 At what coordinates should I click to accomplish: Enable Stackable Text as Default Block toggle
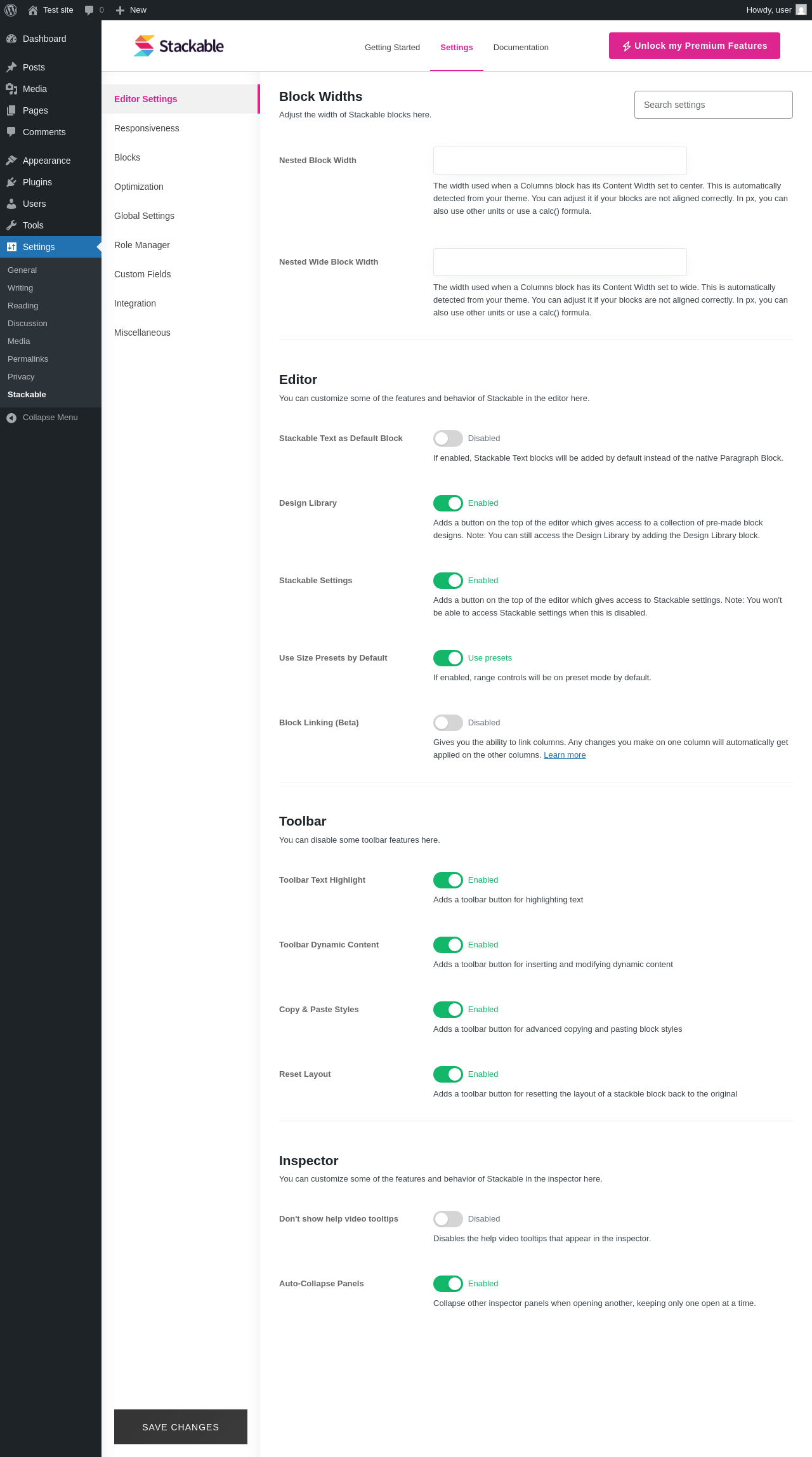pos(448,438)
